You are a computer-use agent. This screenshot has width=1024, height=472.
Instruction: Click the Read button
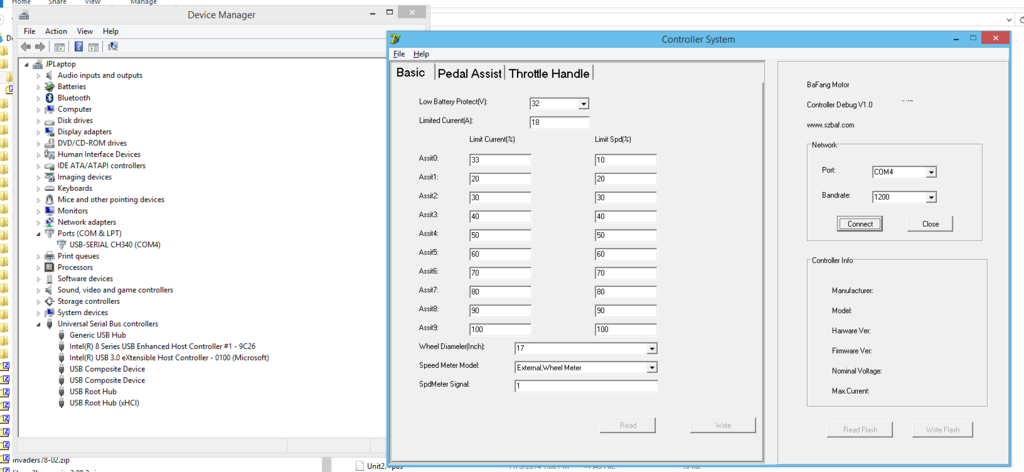tap(628, 425)
